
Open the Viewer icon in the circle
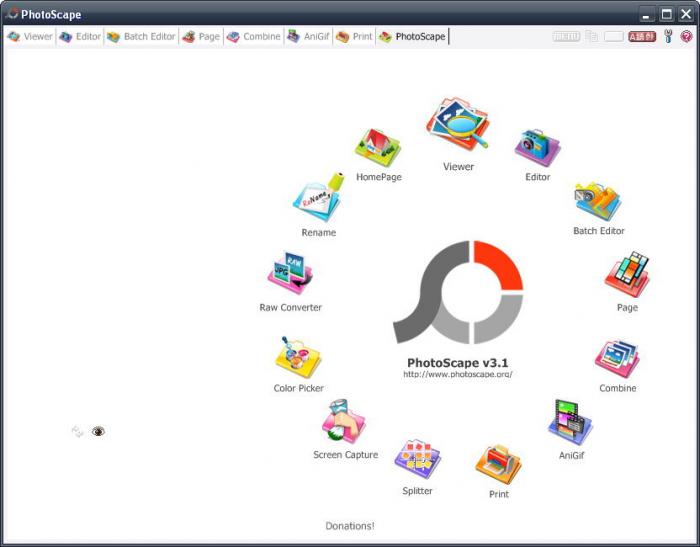click(x=458, y=127)
